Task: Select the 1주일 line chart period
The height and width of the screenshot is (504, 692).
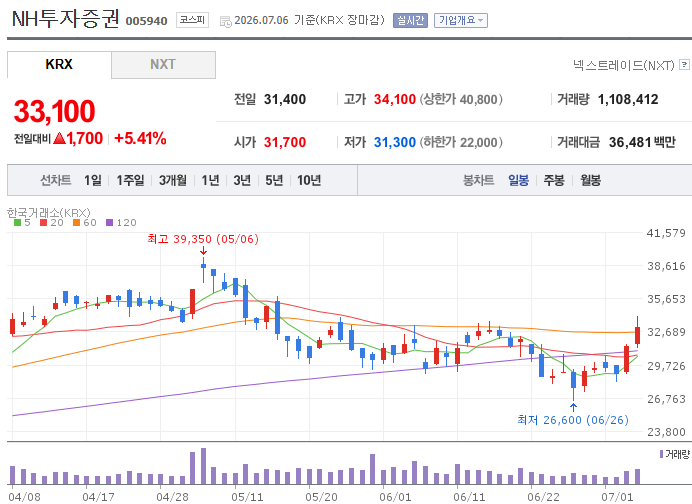Action: click(x=130, y=180)
